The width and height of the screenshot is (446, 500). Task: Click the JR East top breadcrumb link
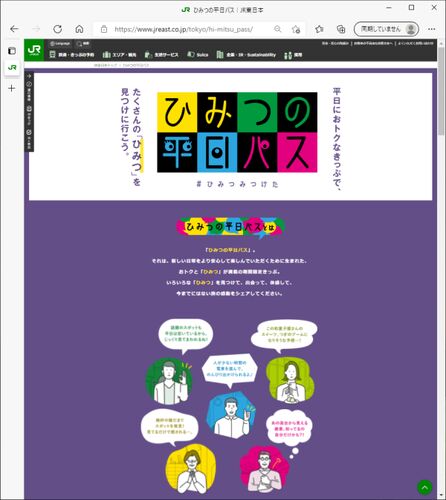pos(106,65)
